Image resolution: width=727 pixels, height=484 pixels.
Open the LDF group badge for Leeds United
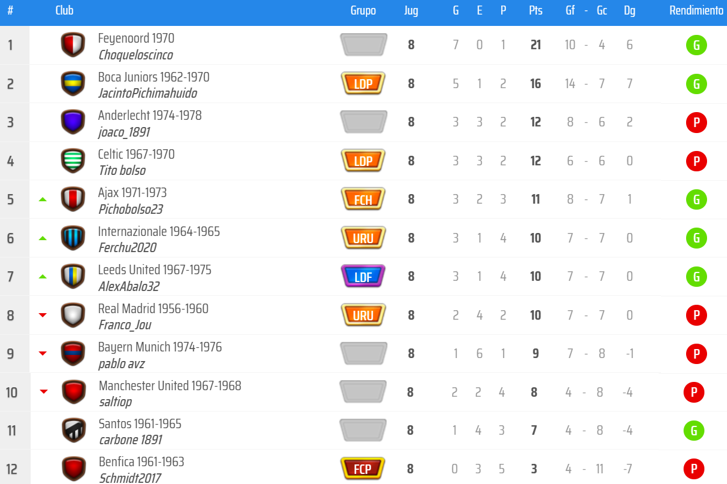click(363, 276)
